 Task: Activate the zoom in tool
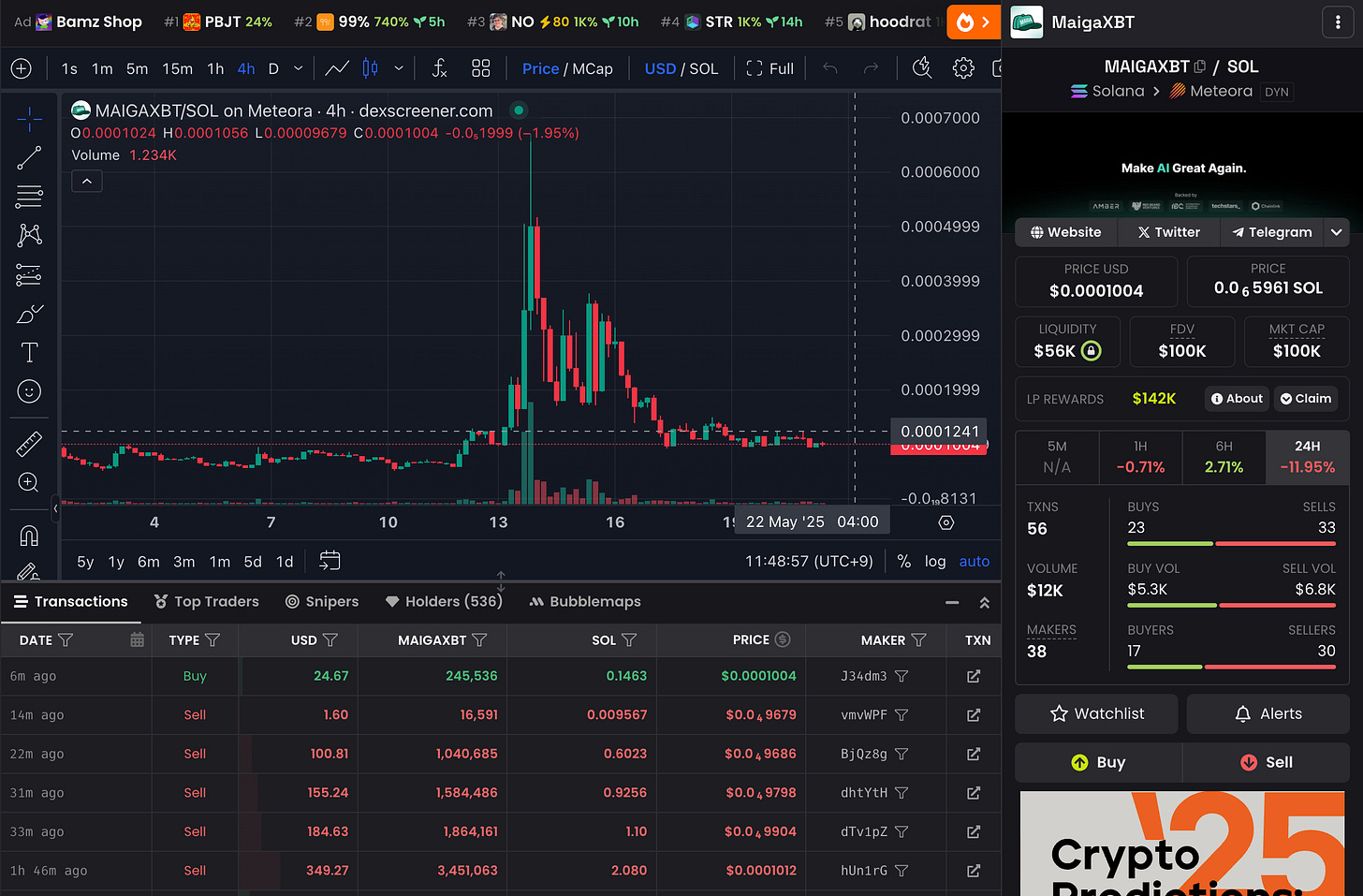click(29, 482)
